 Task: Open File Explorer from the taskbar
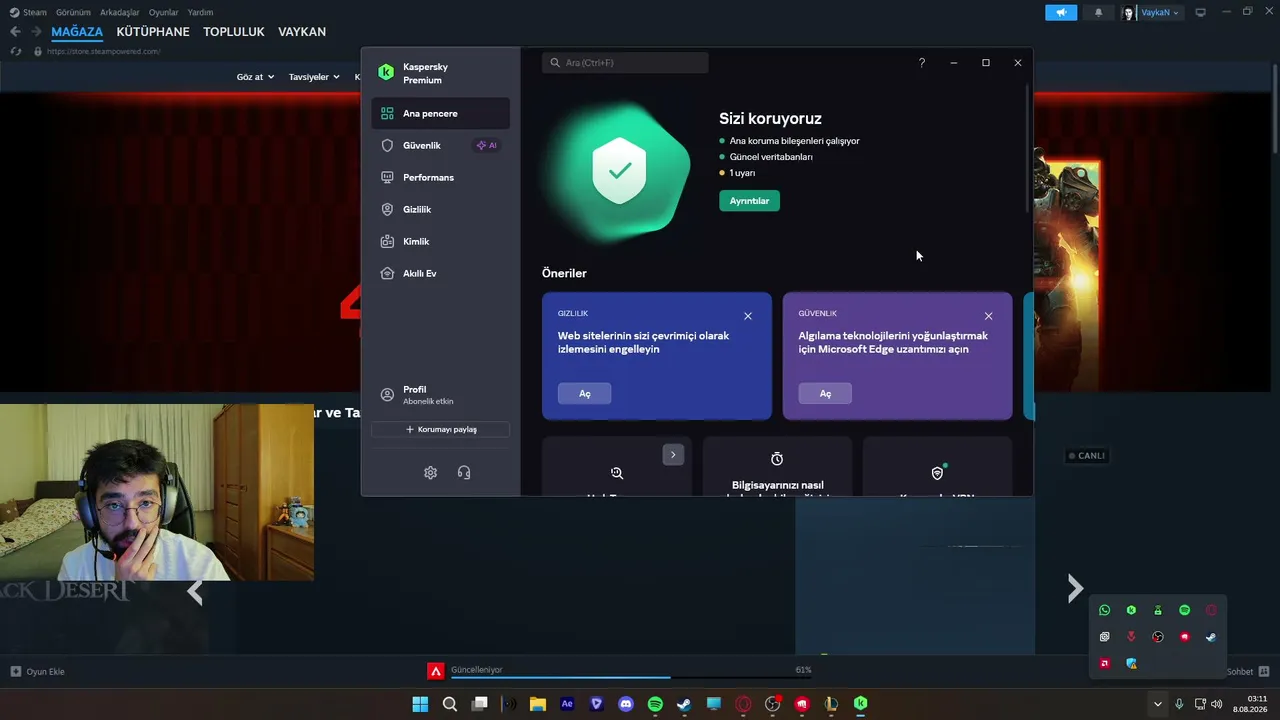tap(538, 704)
